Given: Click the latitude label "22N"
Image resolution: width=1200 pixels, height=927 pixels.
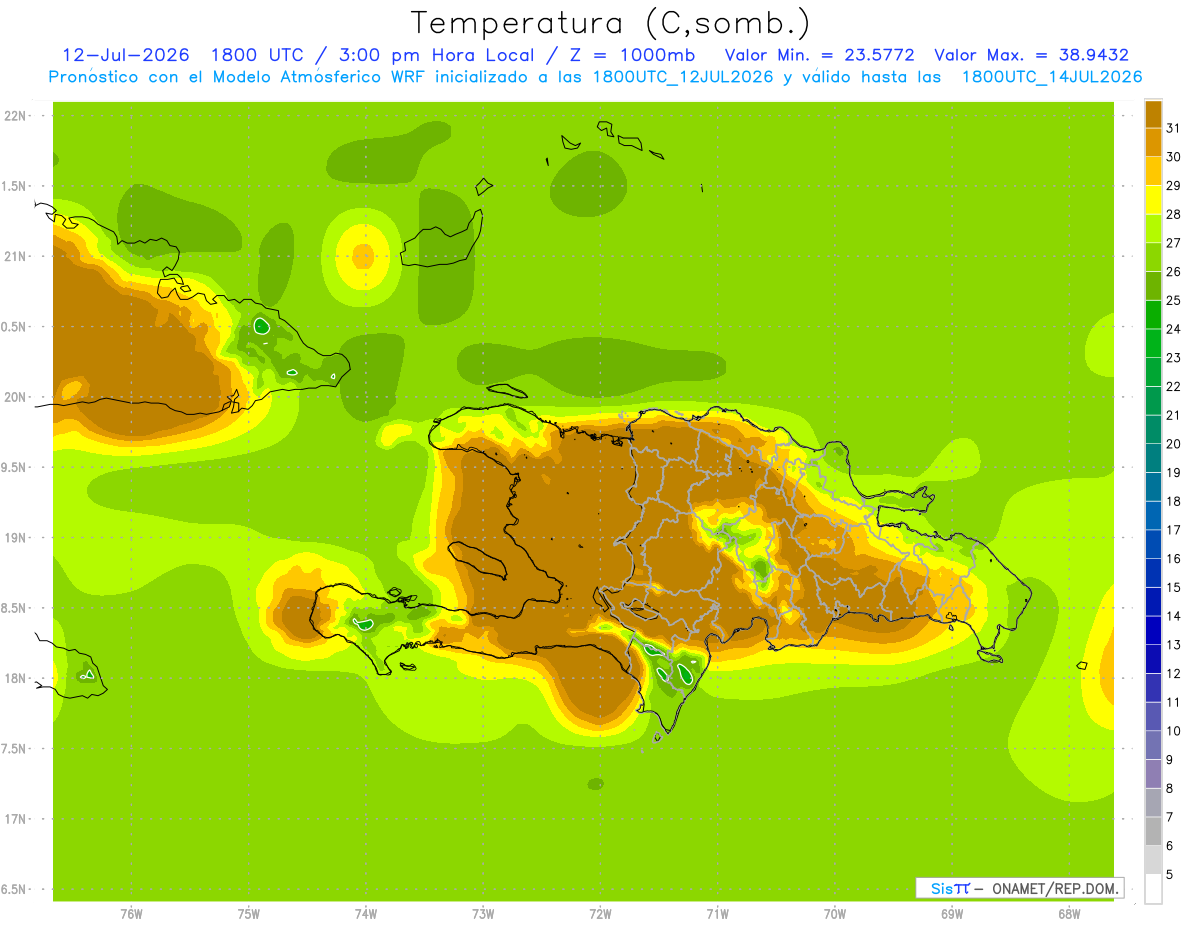Looking at the screenshot, I should point(16,116).
